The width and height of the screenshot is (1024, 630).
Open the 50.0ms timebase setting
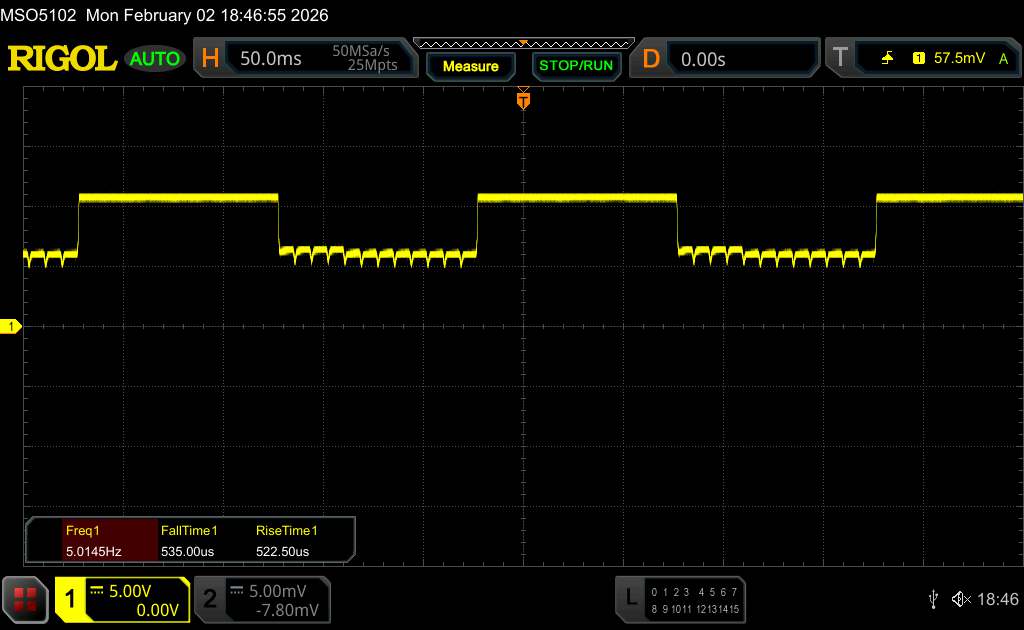pos(271,59)
